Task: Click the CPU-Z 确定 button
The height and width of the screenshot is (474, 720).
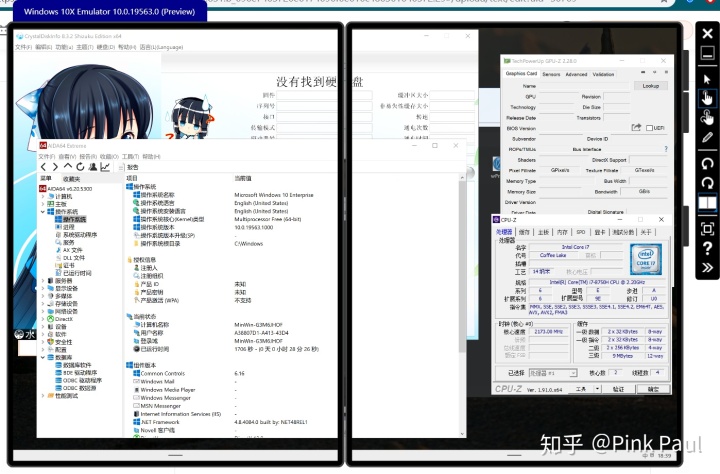Action: click(653, 389)
